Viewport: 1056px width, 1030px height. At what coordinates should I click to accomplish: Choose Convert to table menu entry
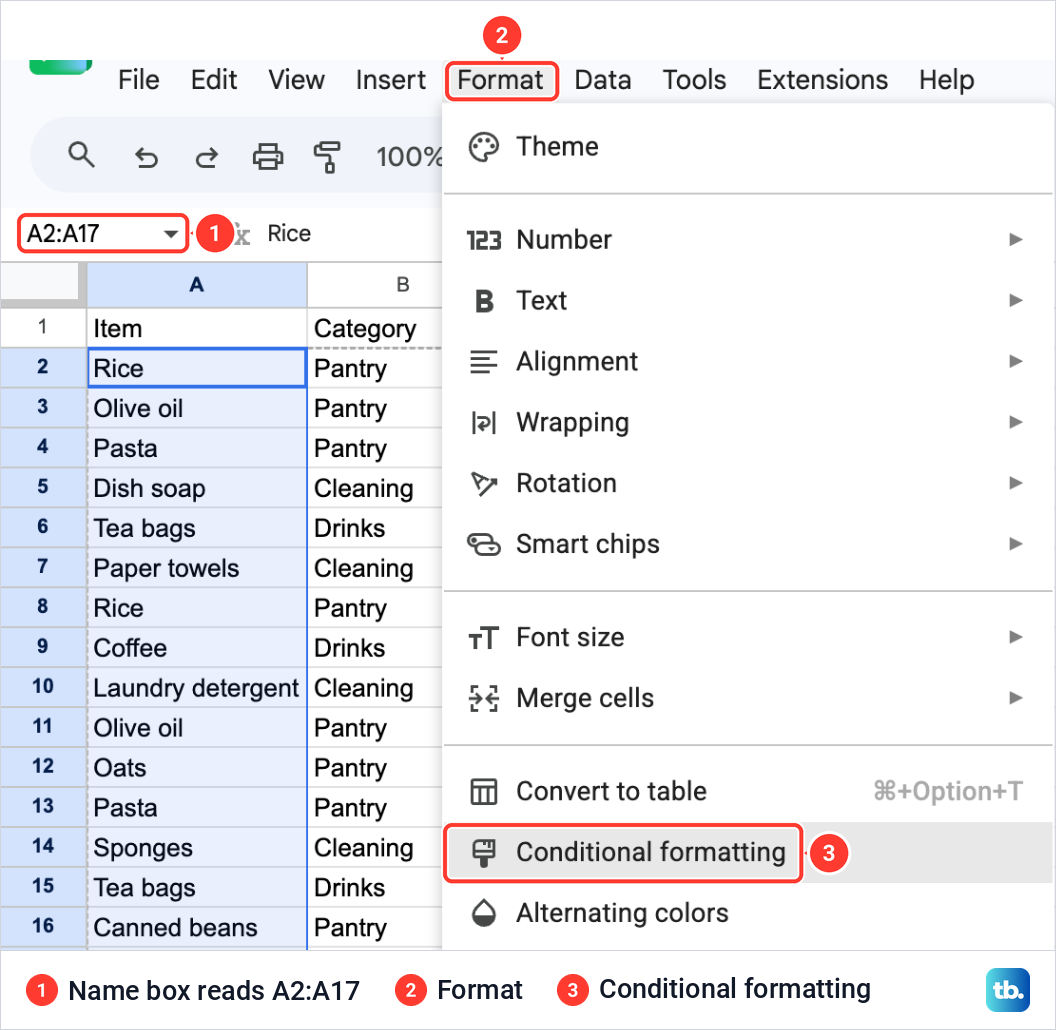click(748, 792)
